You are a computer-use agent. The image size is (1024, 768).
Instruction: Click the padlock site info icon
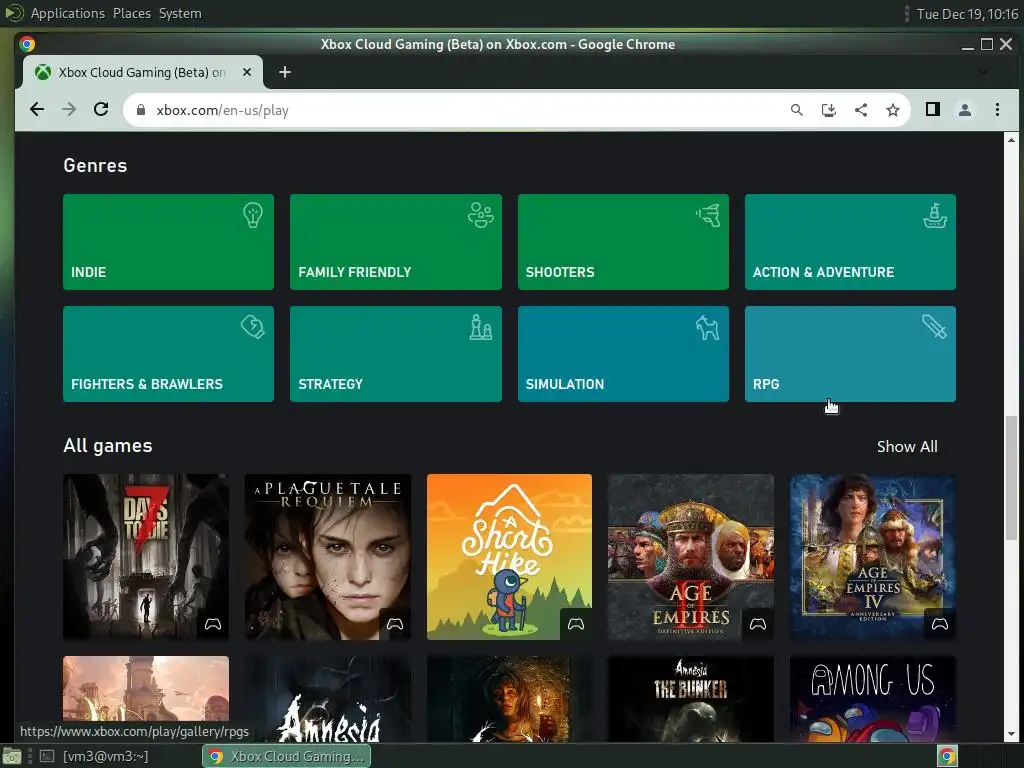(140, 110)
